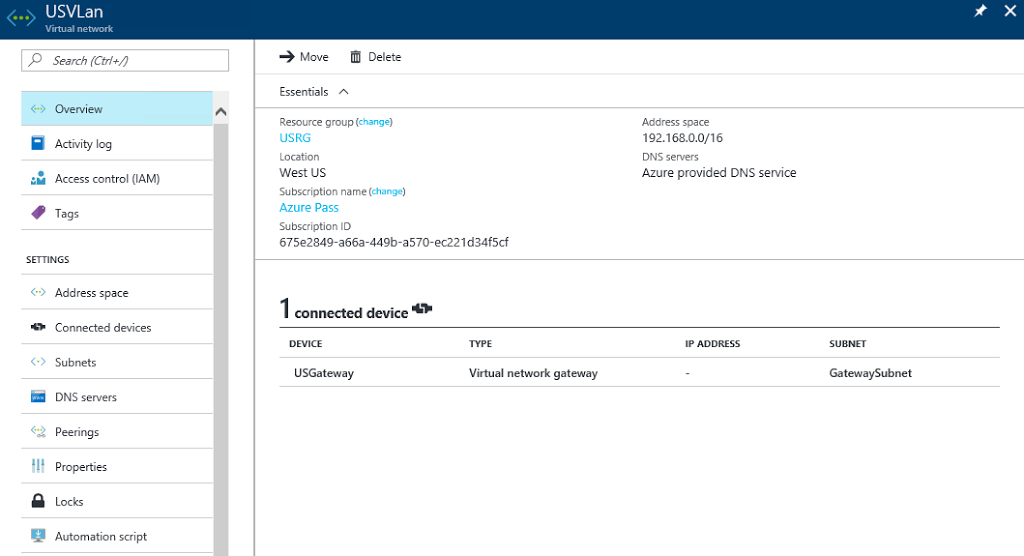
Task: Open the Subnets settings item
Action: pos(117,362)
